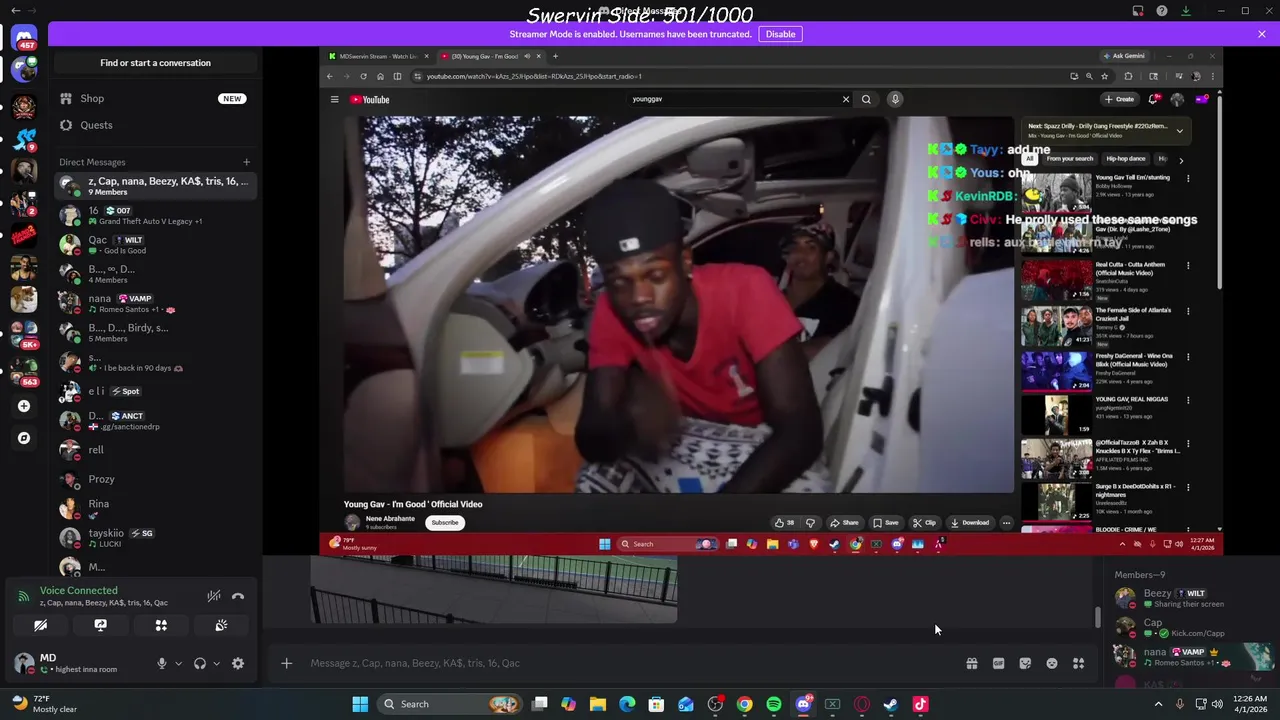Select the rell conversation
1280x720 pixels.
tap(155, 450)
